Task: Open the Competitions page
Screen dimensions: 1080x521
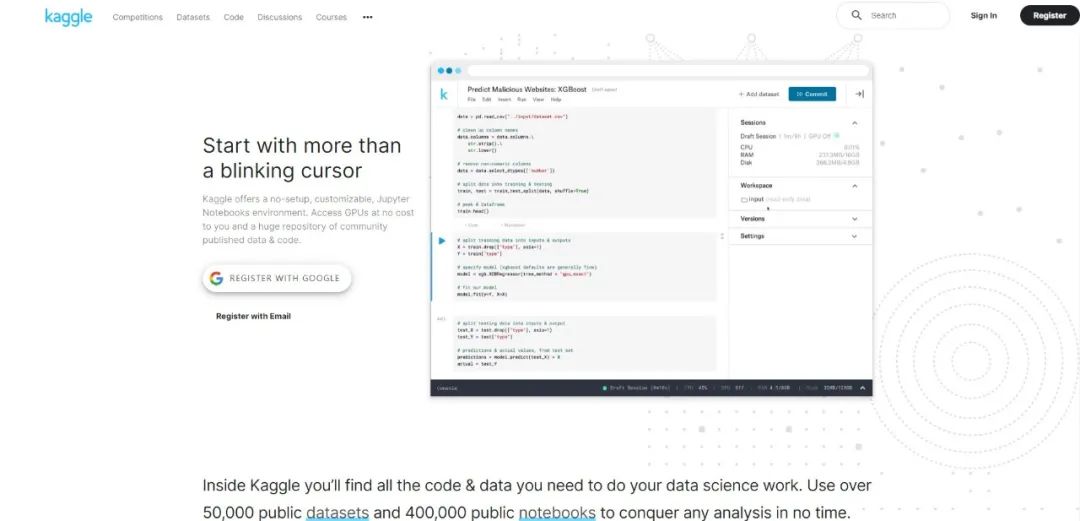Action: click(138, 17)
